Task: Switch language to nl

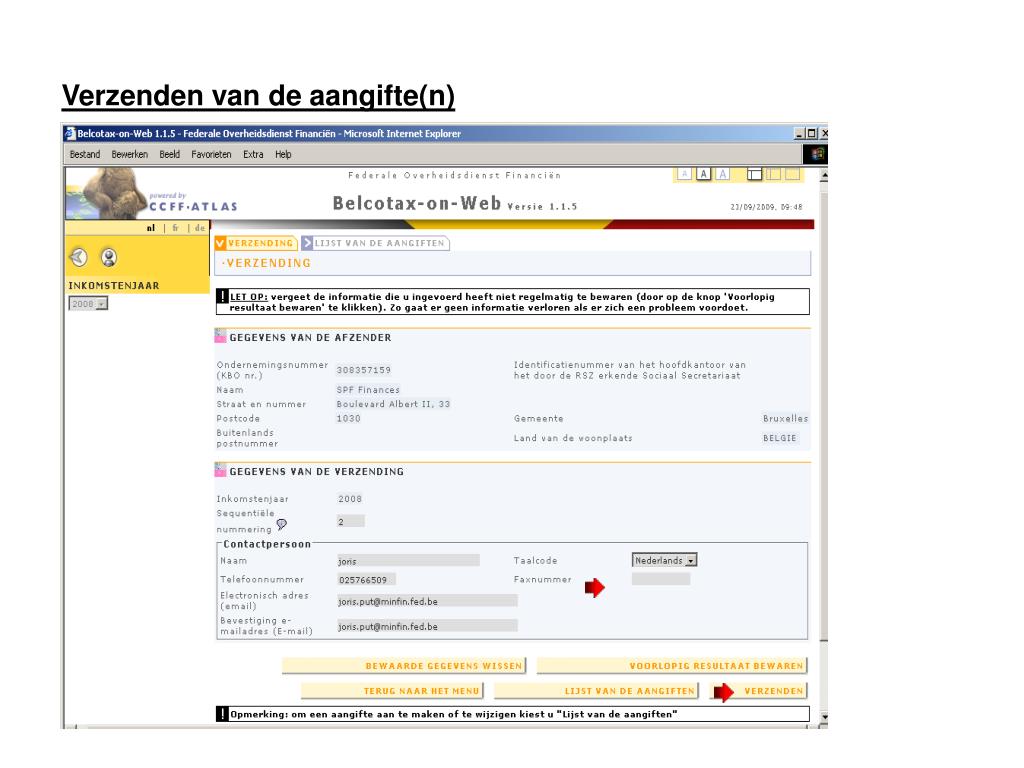Action: click(x=151, y=228)
